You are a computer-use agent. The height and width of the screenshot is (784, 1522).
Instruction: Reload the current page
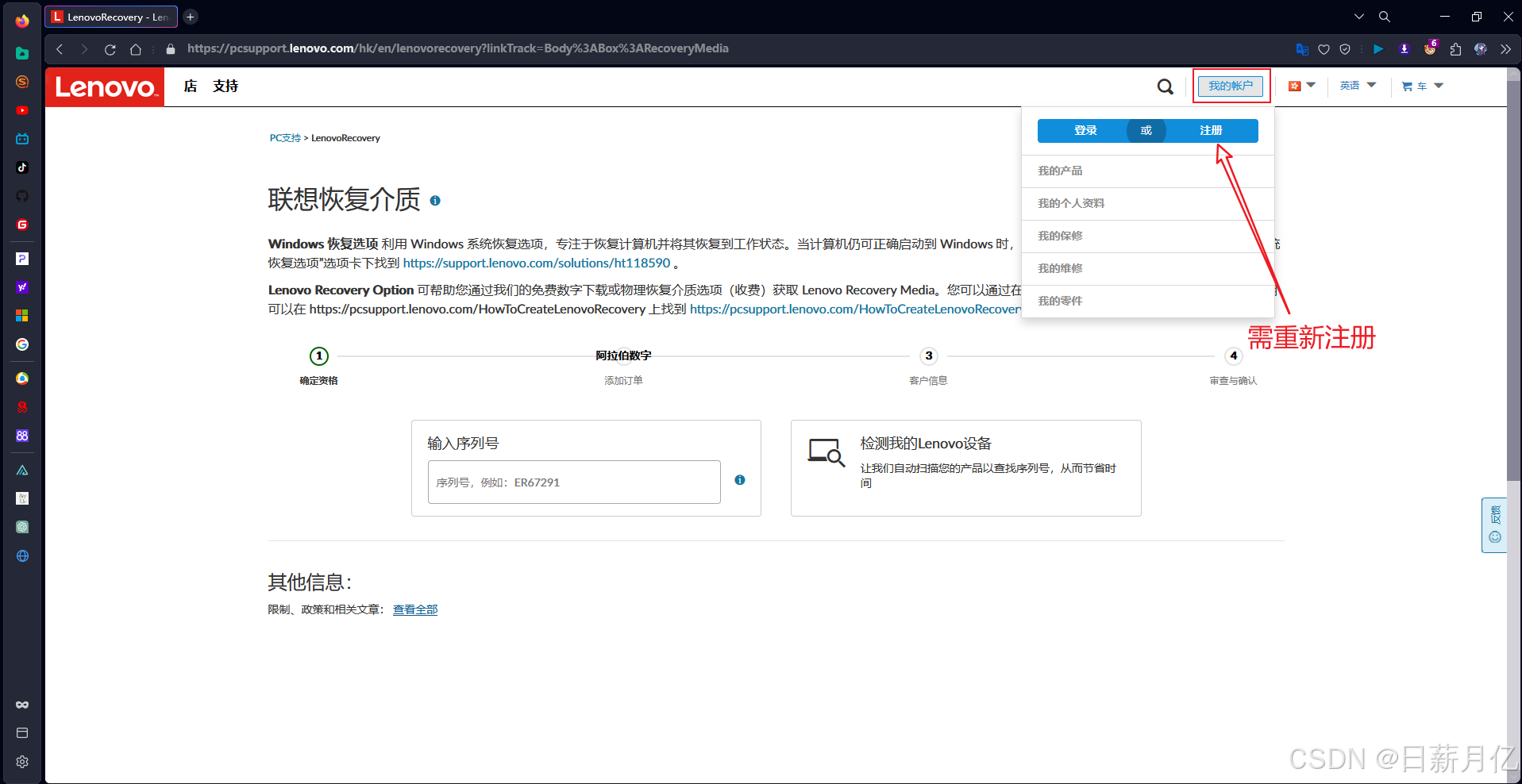tap(110, 49)
